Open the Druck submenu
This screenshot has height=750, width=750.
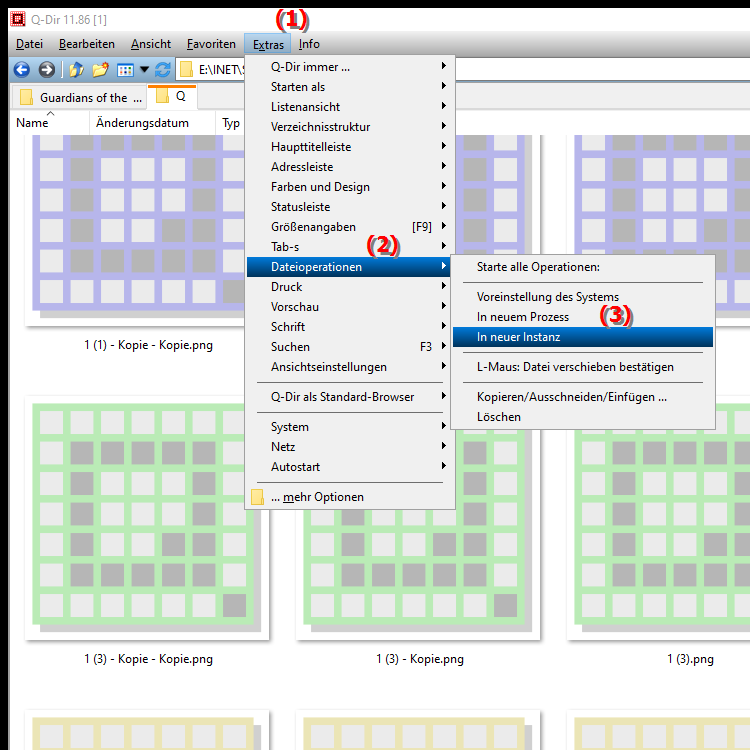[x=350, y=287]
